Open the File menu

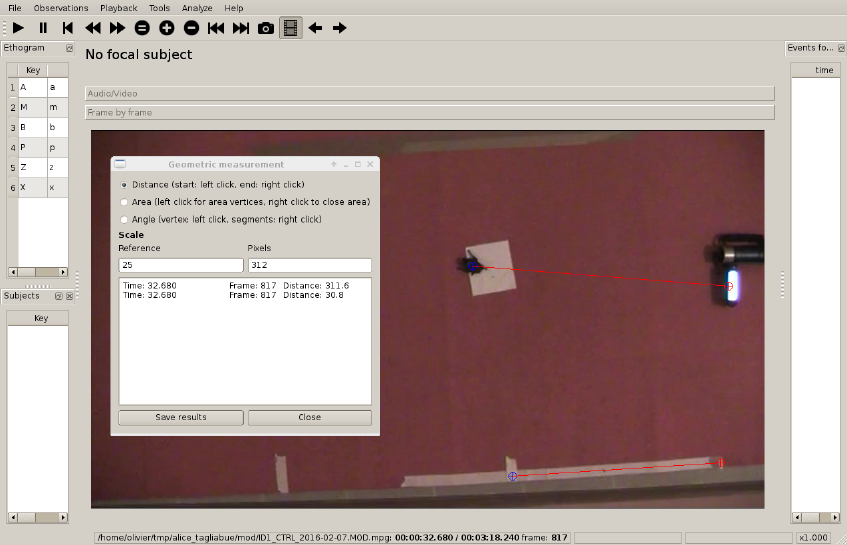pyautogui.click(x=15, y=8)
